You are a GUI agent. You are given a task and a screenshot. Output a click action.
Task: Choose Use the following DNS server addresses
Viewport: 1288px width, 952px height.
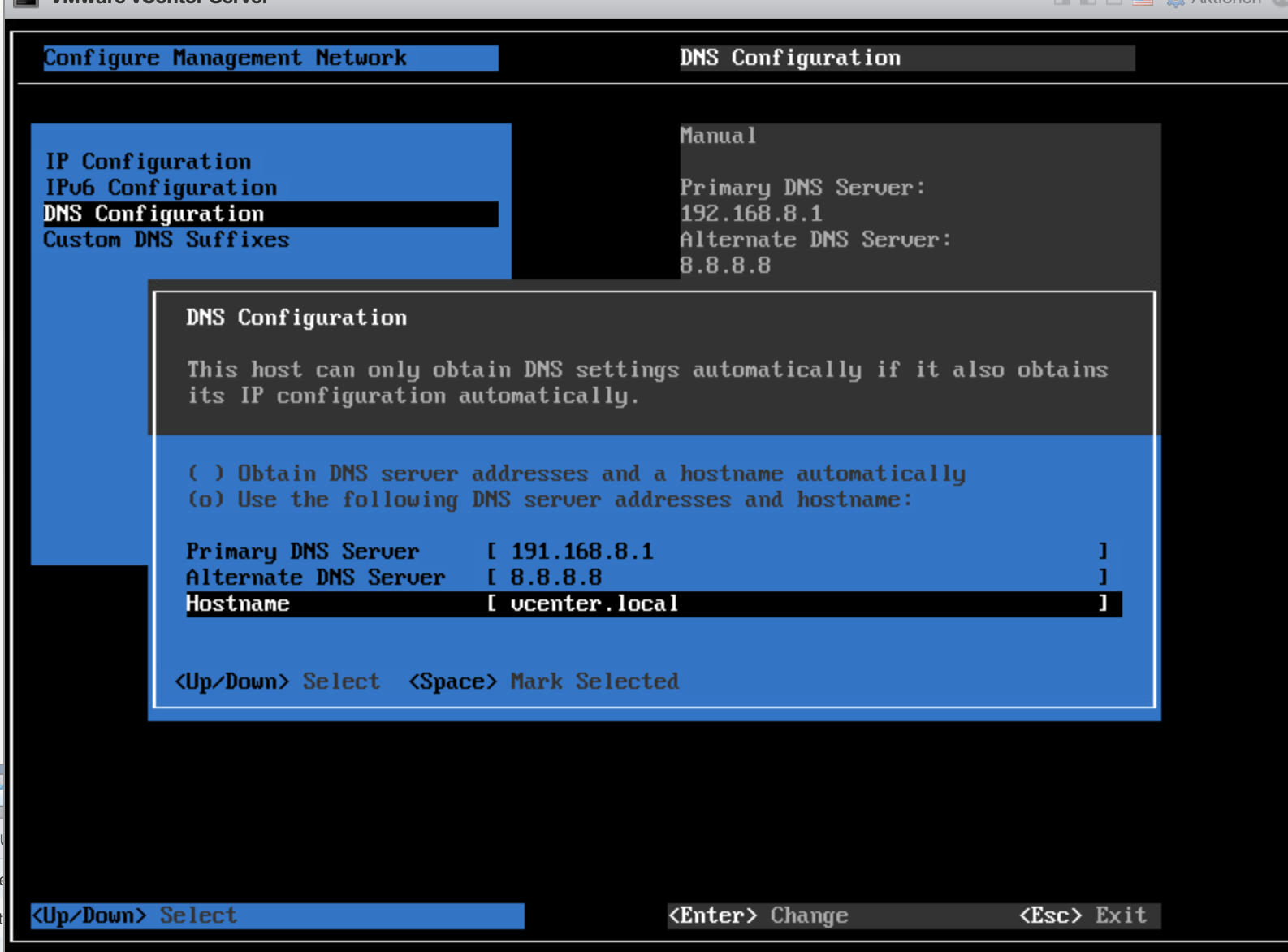[x=550, y=500]
